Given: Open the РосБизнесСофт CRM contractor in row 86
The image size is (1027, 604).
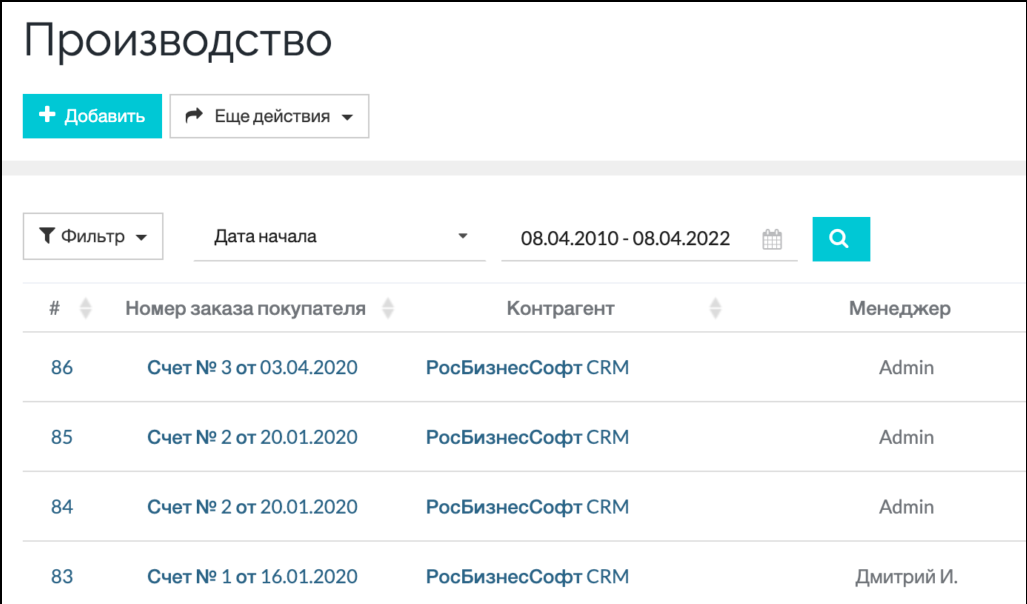Looking at the screenshot, I should pyautogui.click(x=527, y=367).
